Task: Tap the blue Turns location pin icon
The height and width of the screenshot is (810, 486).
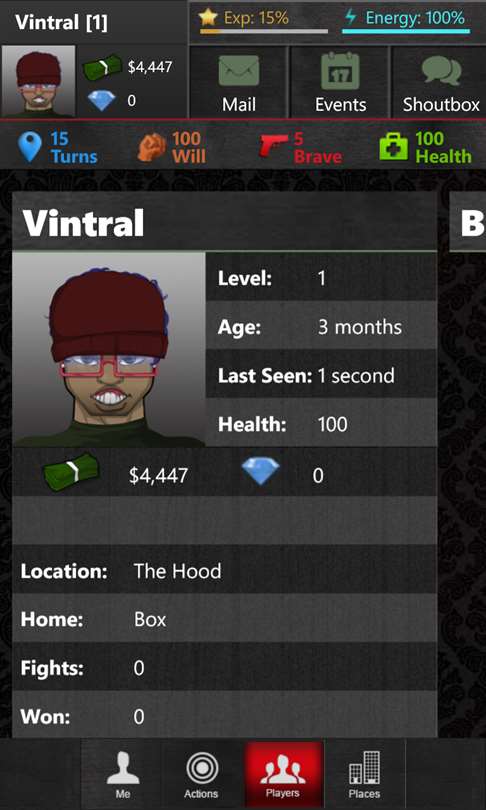Action: pyautogui.click(x=29, y=147)
